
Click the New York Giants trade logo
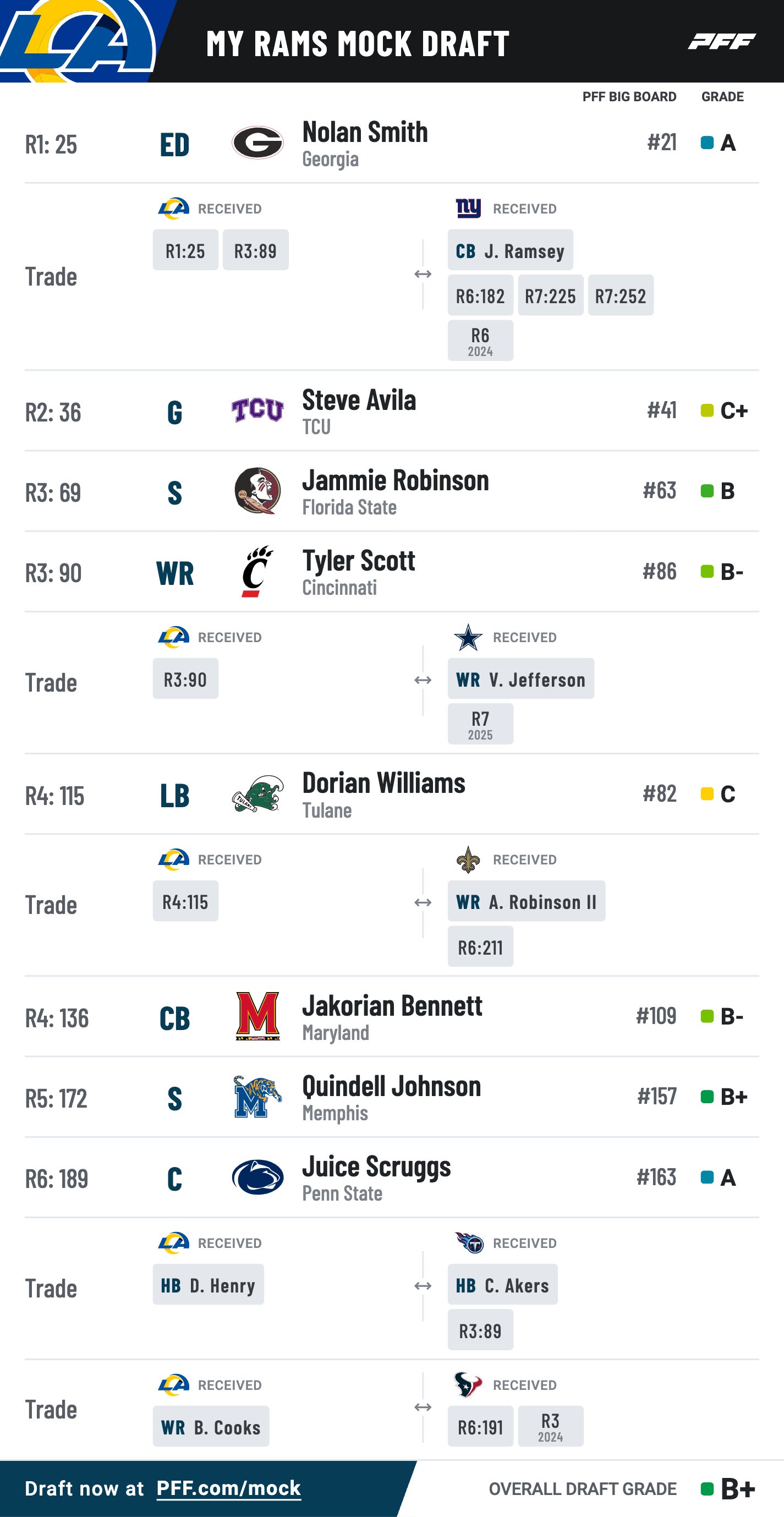(468, 208)
